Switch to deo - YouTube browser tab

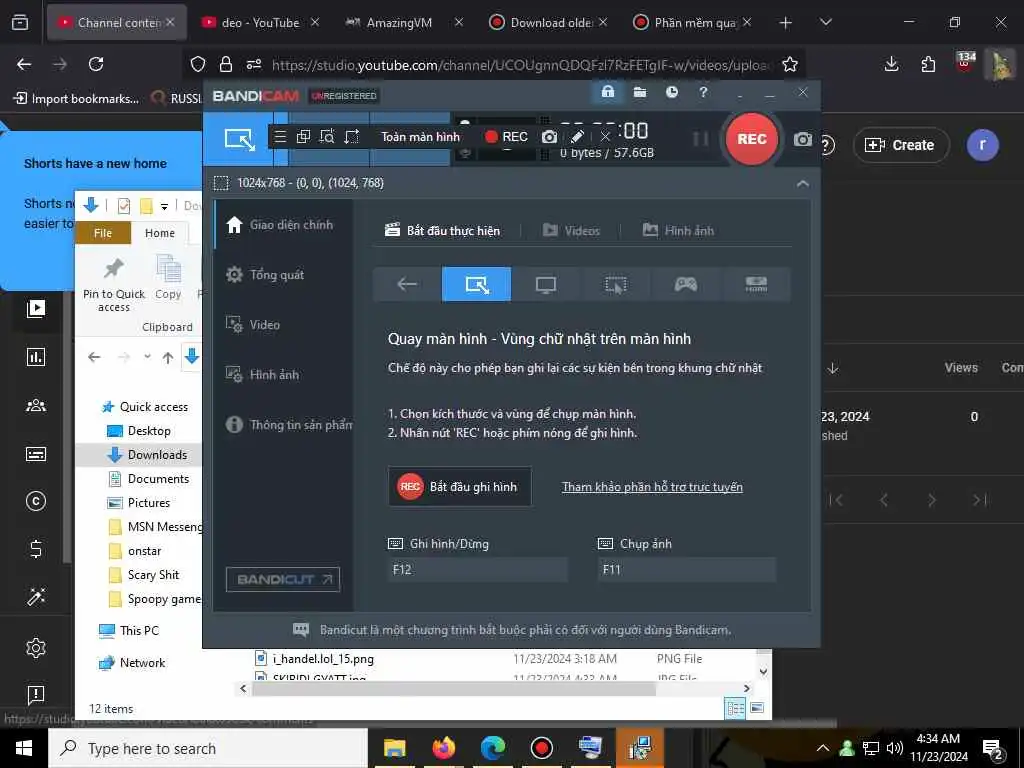tap(260, 23)
